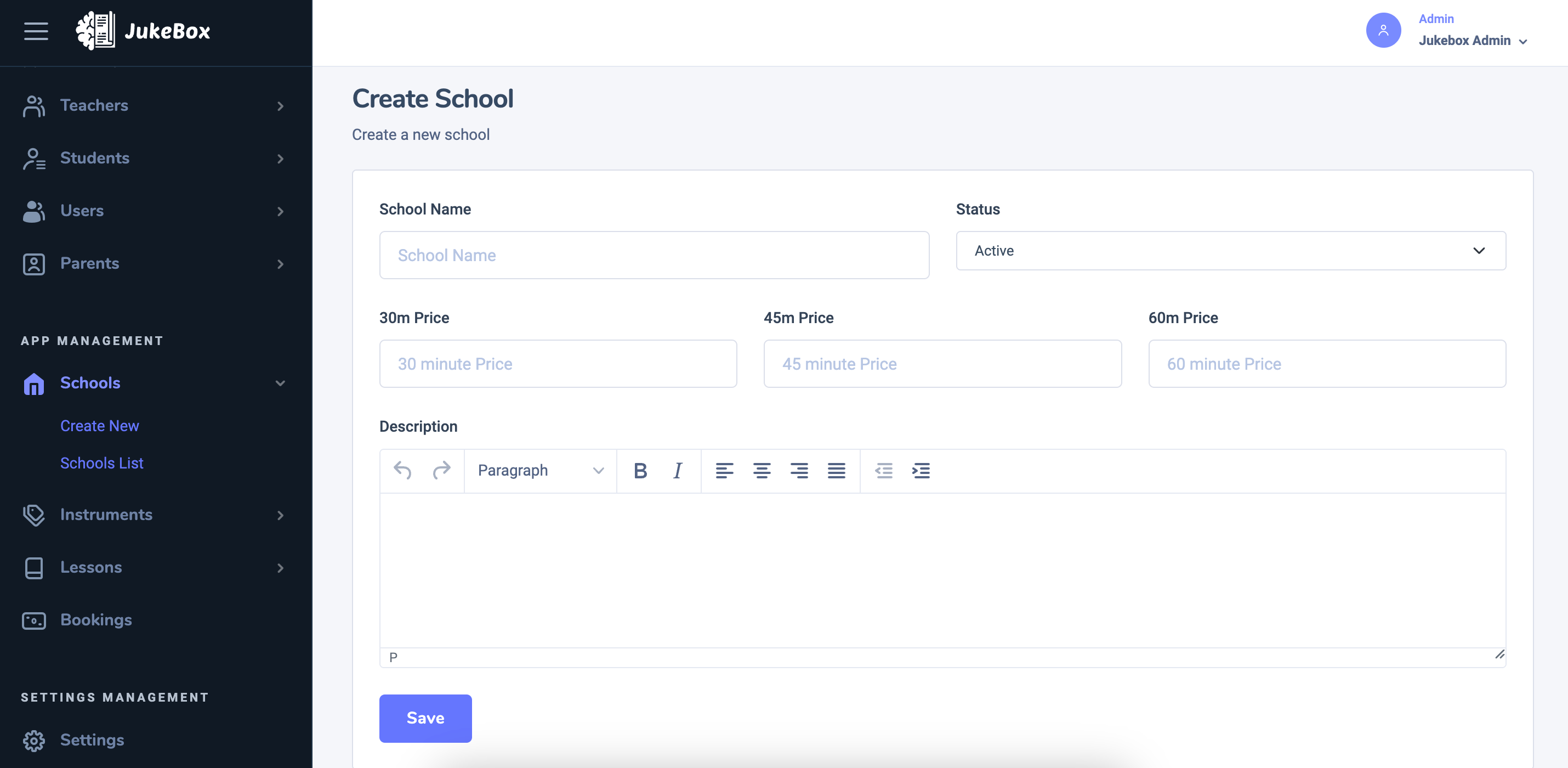Click the School Name input field
Viewport: 1568px width, 768px height.
tap(654, 255)
